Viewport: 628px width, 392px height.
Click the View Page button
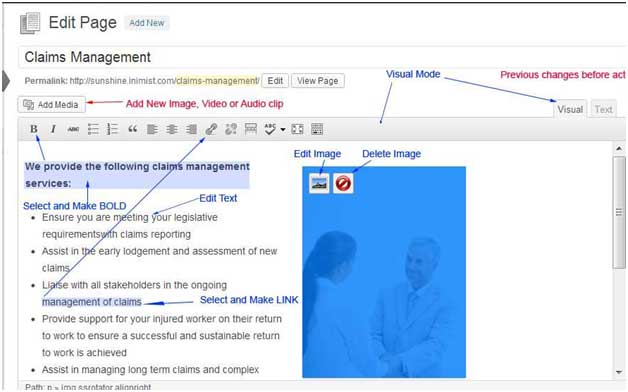[x=318, y=81]
